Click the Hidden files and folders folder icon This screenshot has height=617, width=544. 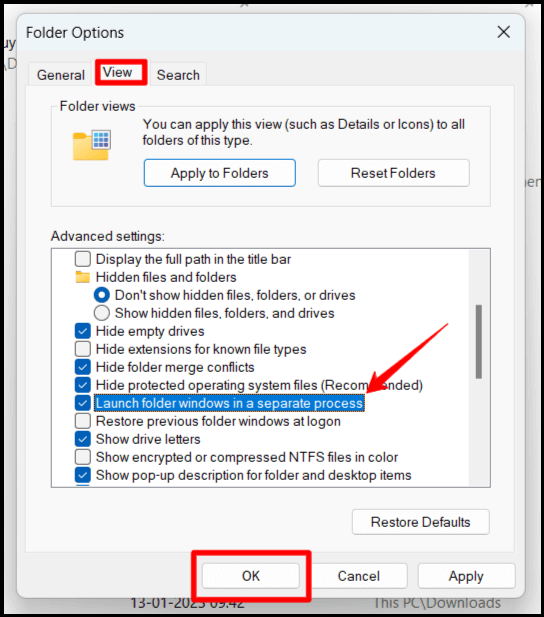pos(83,277)
